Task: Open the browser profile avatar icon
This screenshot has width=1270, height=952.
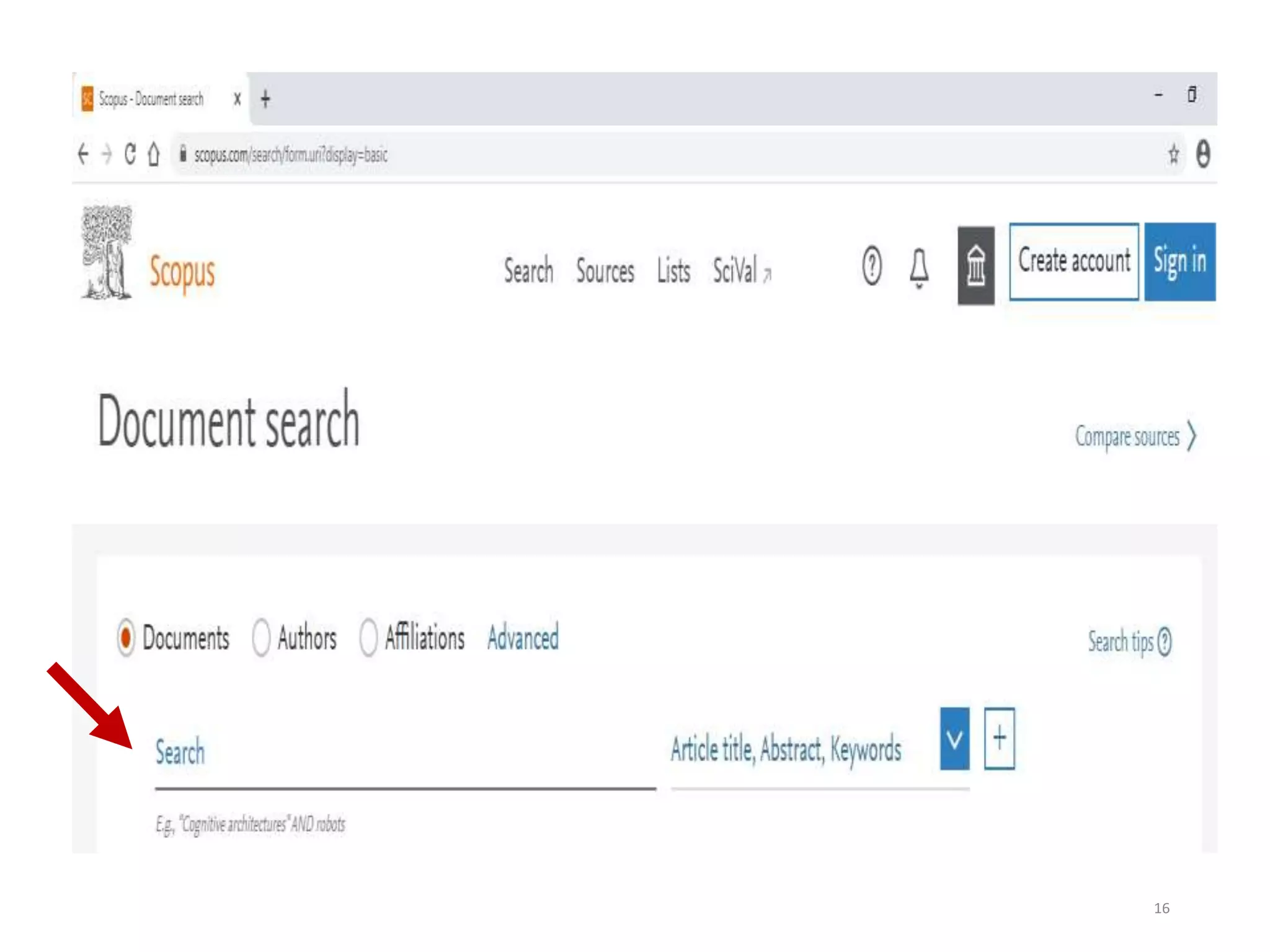Action: (x=1202, y=154)
